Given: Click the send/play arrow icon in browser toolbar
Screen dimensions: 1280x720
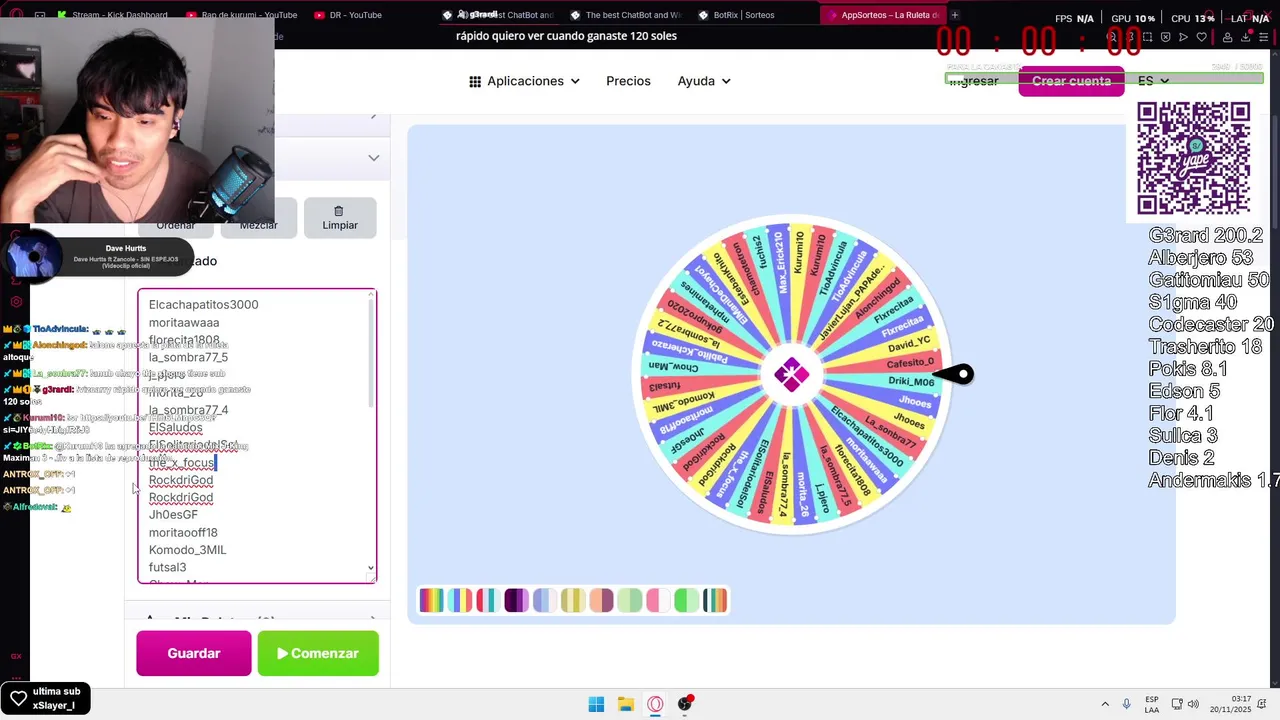Looking at the screenshot, I should point(1183,37).
